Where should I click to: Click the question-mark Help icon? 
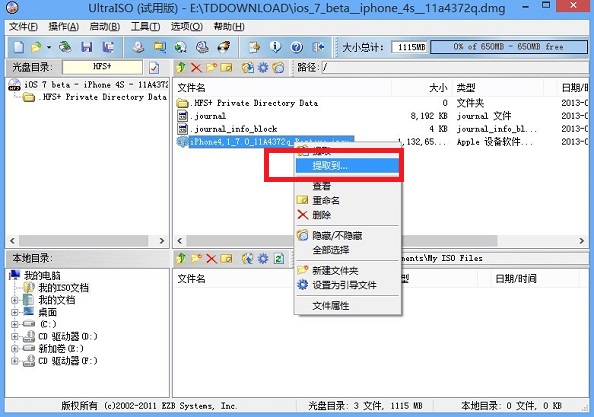pyautogui.click(x=297, y=47)
